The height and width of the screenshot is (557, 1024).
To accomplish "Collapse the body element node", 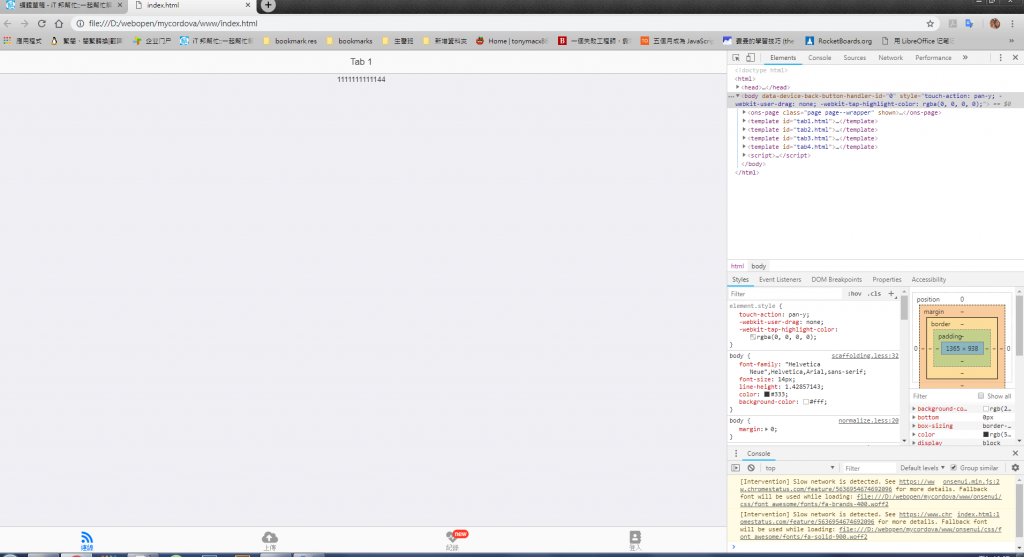I will [x=738, y=96].
